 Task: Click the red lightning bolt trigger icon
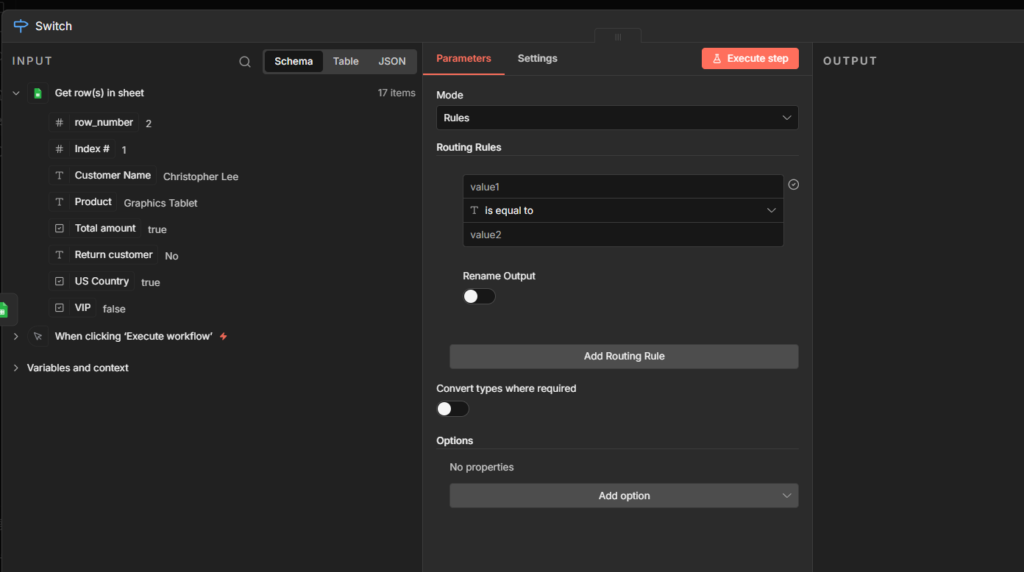223,336
